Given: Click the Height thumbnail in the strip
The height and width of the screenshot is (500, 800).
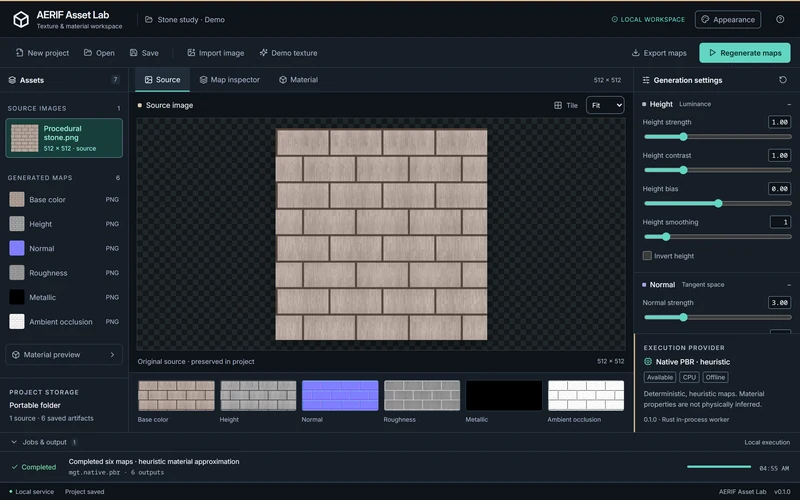Looking at the screenshot, I should 258,395.
